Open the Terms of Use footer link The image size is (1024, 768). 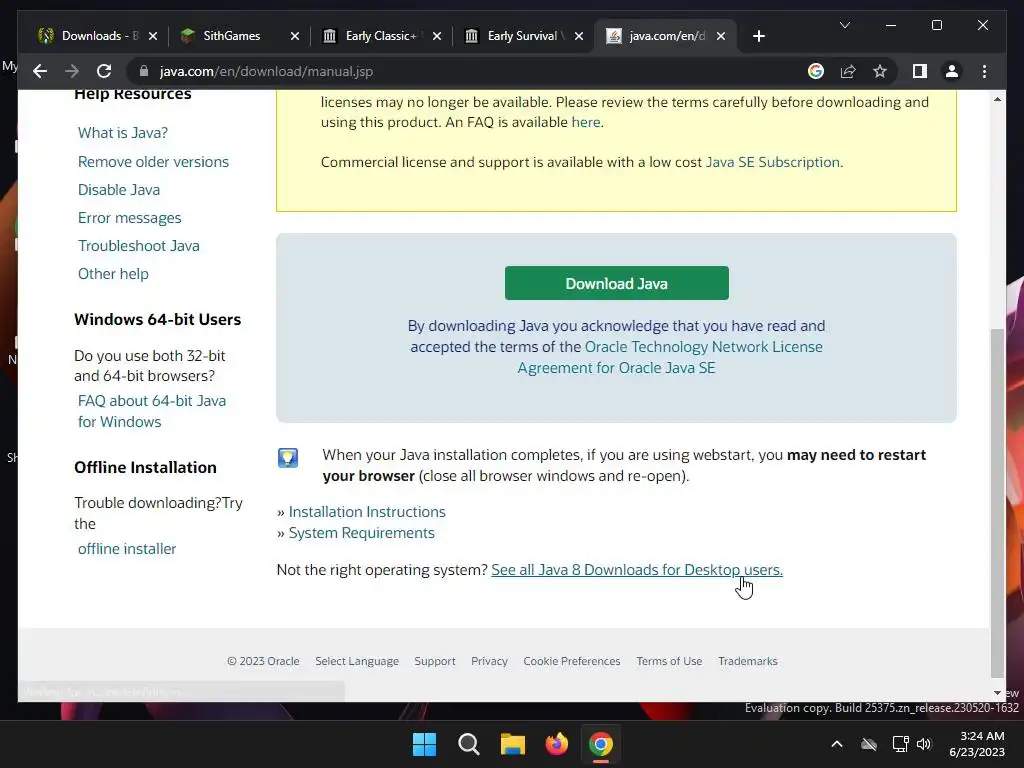click(669, 661)
